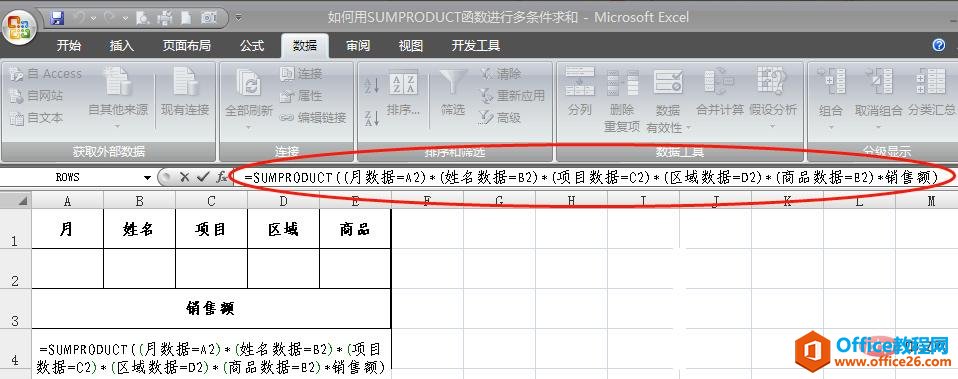Undo the last action
Viewport: 958px width, 379px height.
79,18
